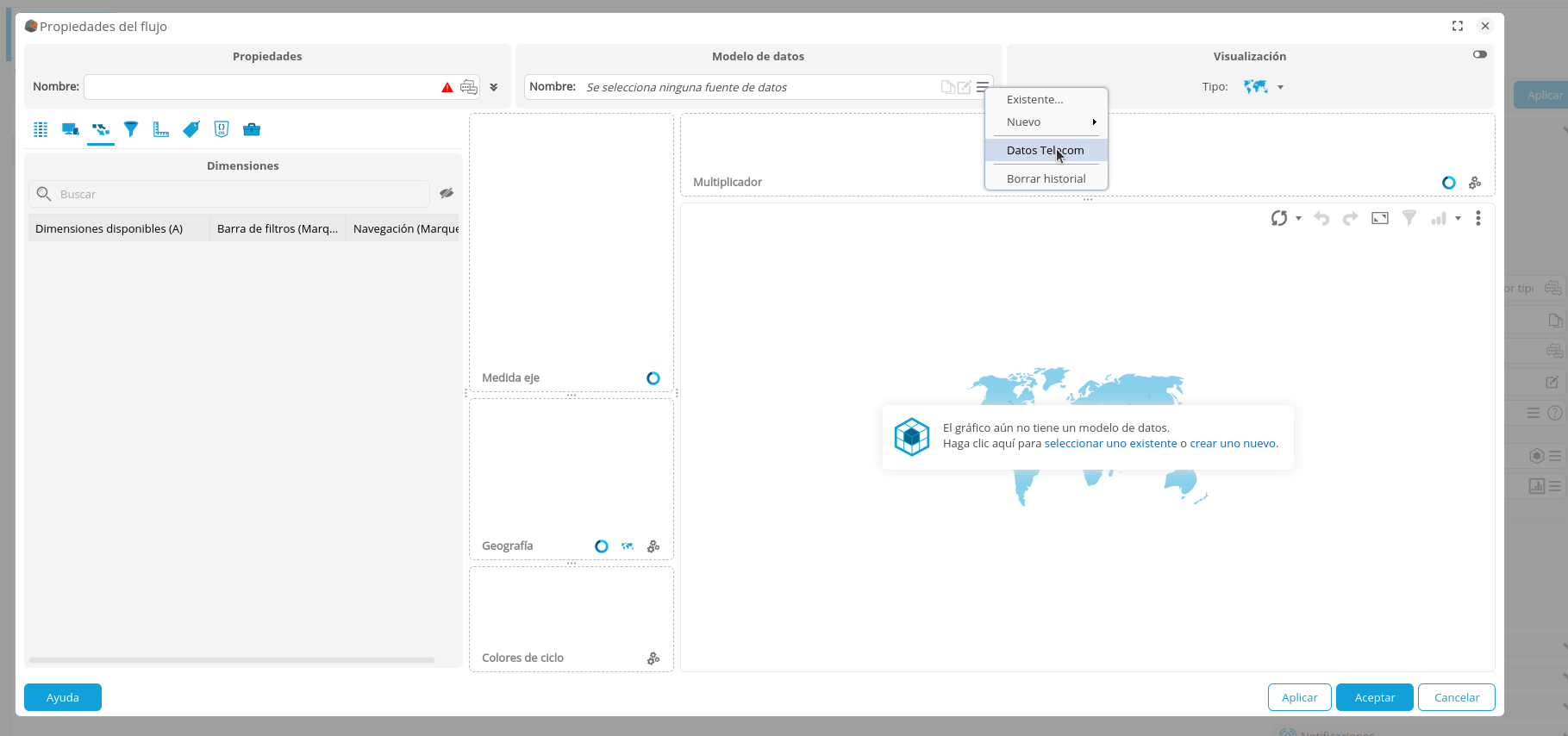Open the grid table icon tab
This screenshot has height=736, width=1568.
(x=41, y=129)
